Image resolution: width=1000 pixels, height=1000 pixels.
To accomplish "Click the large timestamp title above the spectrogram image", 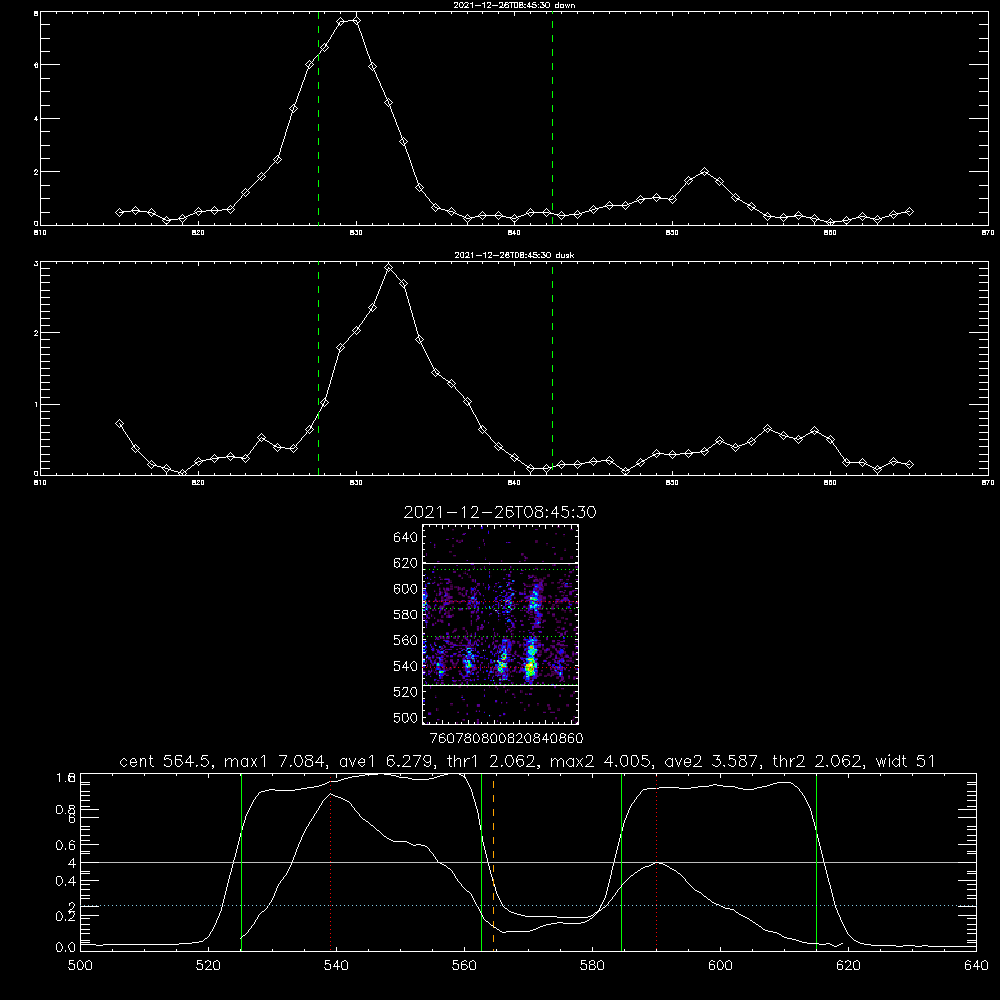I will 500,512.
